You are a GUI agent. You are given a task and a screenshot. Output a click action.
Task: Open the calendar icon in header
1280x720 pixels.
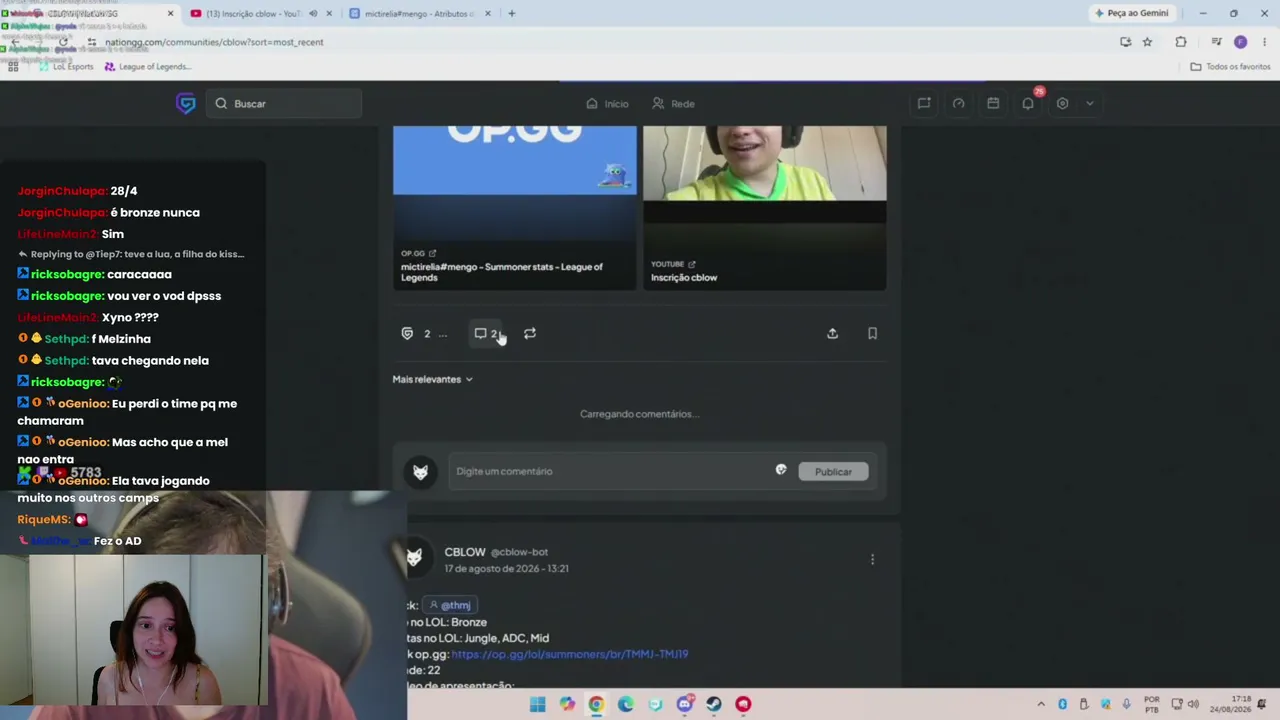tap(993, 103)
